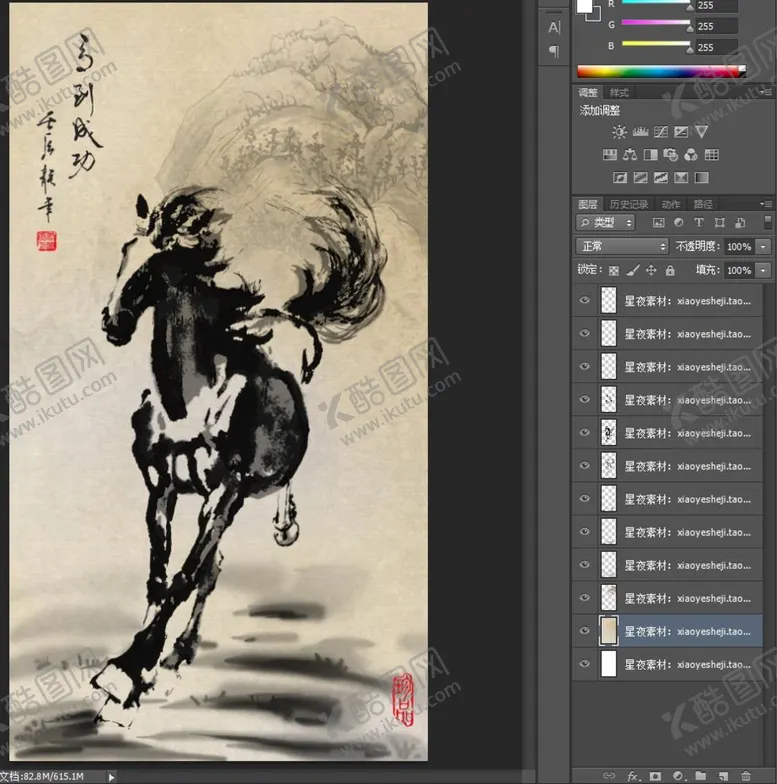The image size is (777, 784).
Task: Hide the selected highlighted layer's eye
Action: [x=584, y=630]
